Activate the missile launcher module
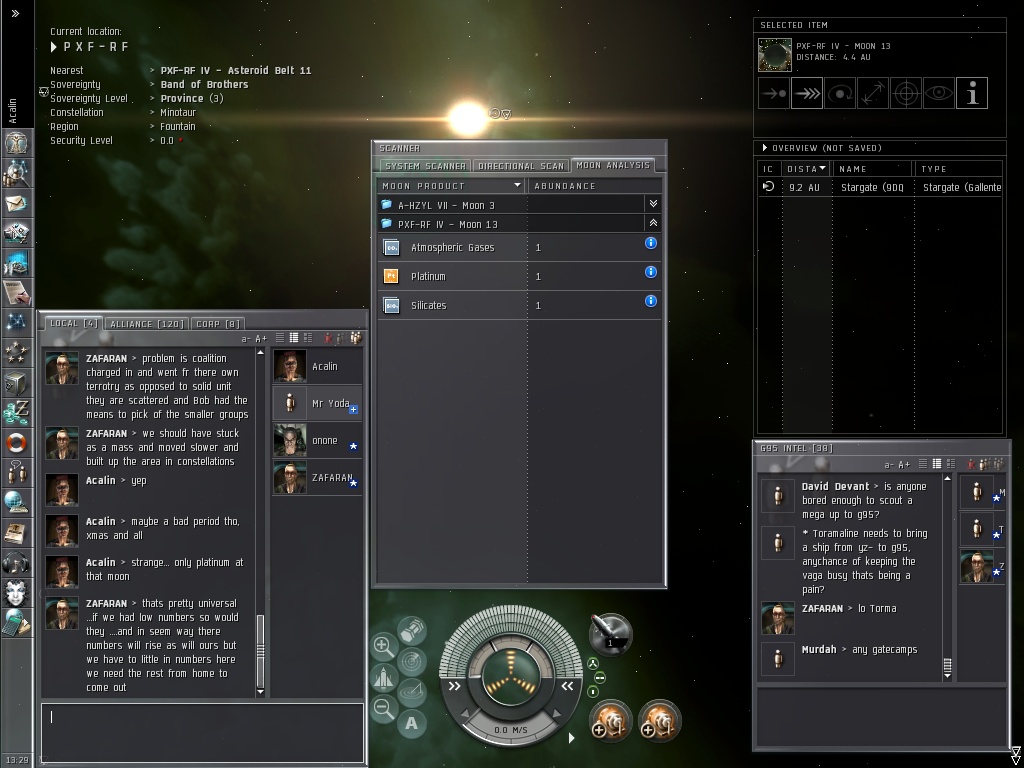Screen dimensions: 1024x768 tap(611, 633)
